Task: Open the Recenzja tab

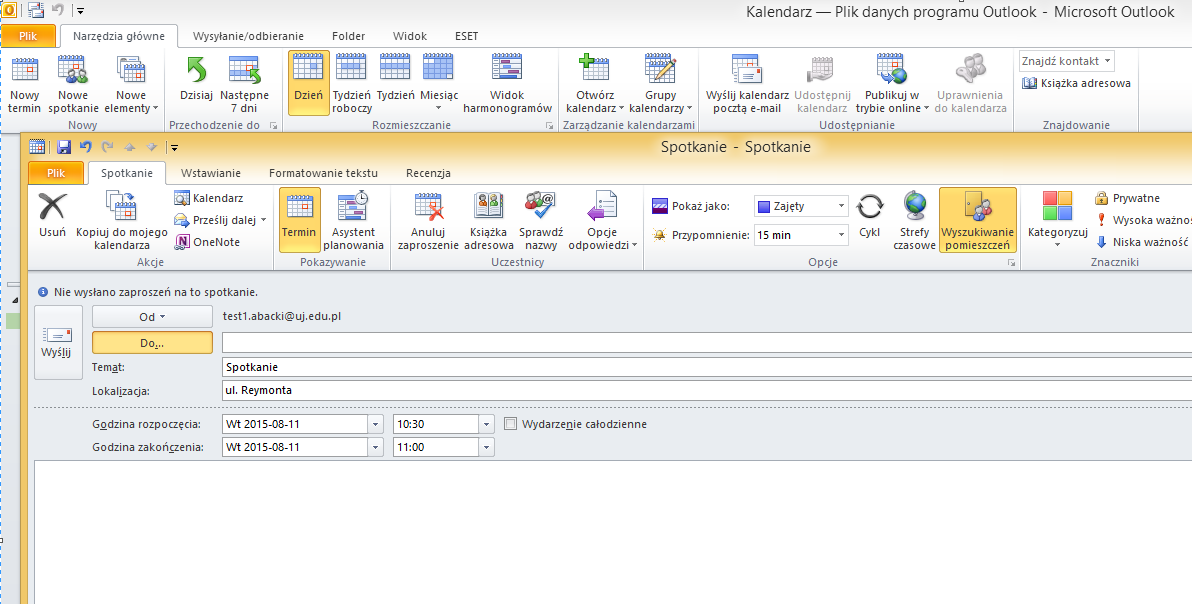Action: (x=428, y=172)
